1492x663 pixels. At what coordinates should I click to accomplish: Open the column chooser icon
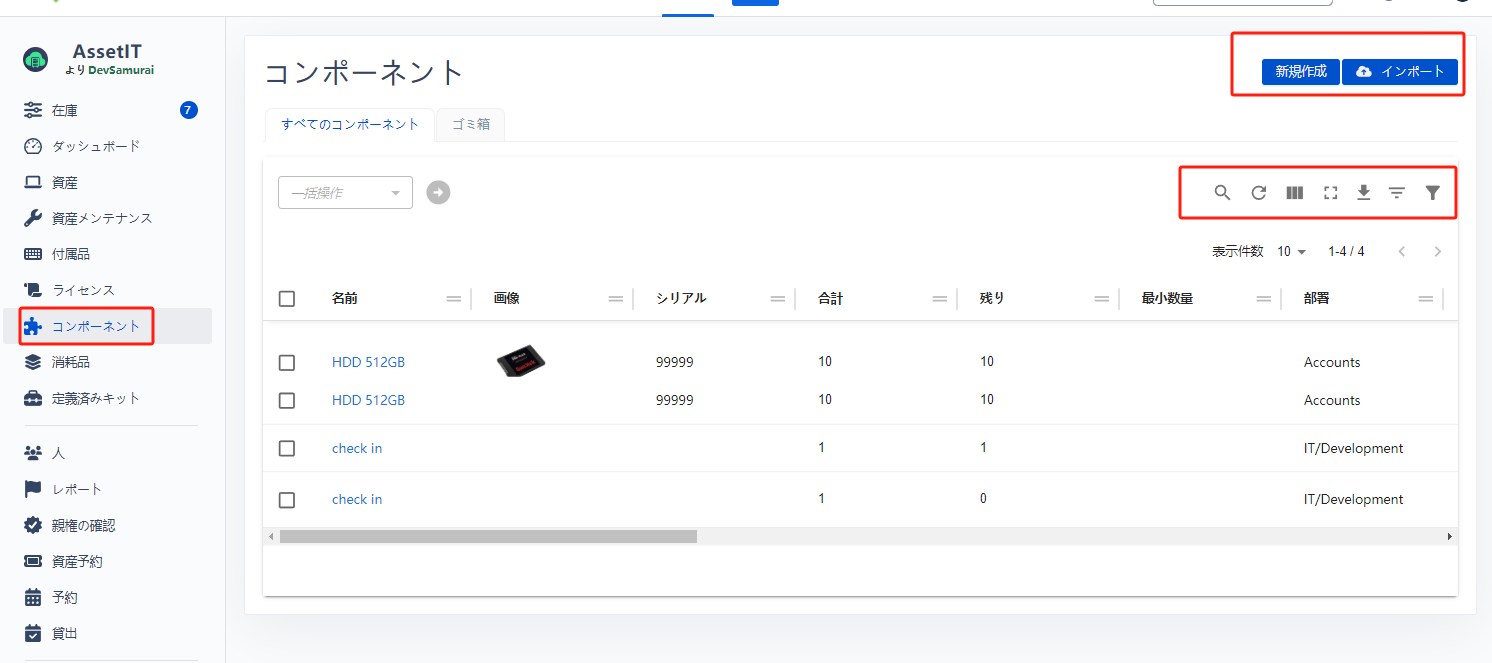pyautogui.click(x=1294, y=193)
